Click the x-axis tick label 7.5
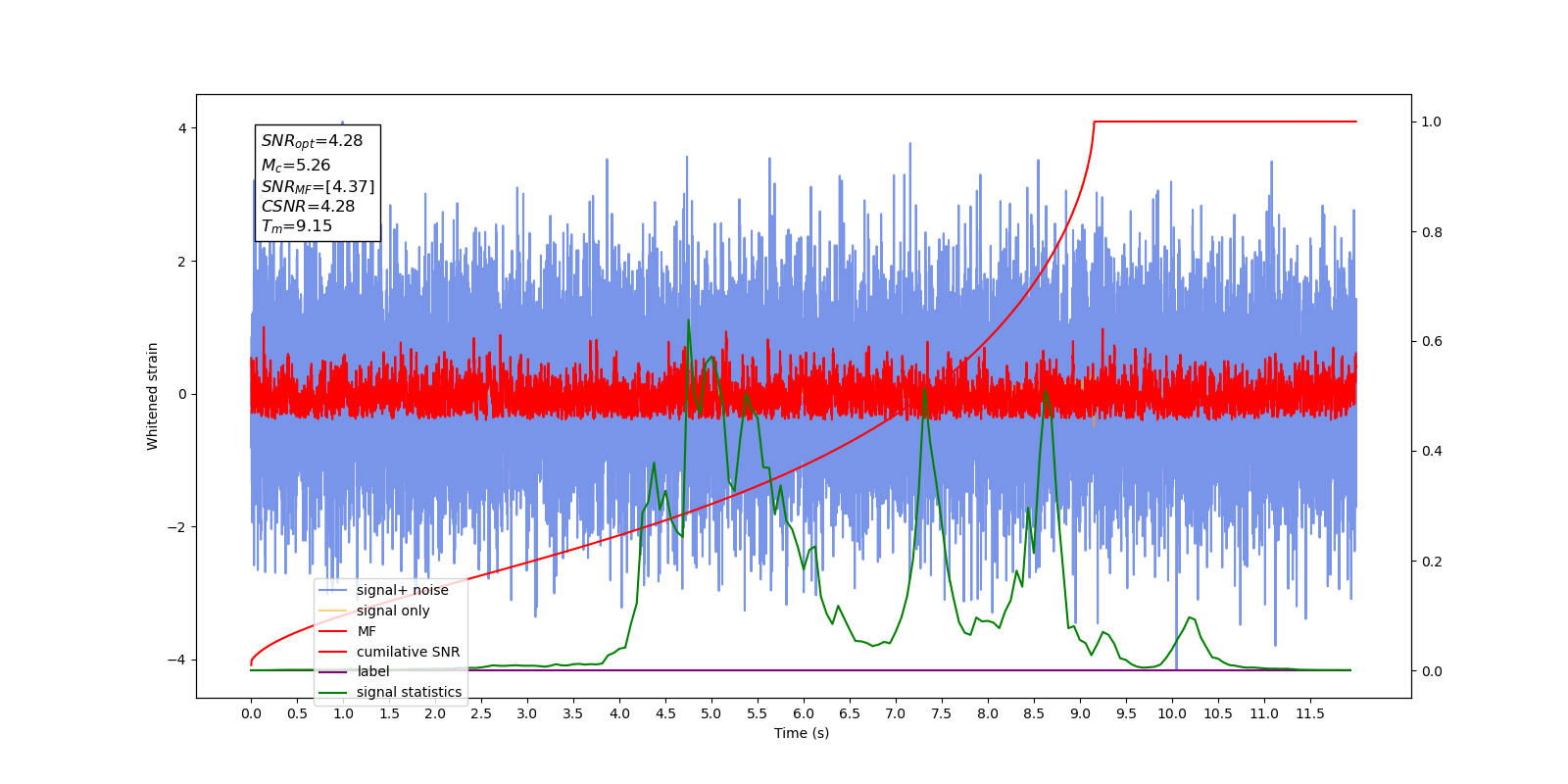Screen dimensions: 1568x784 (942, 713)
